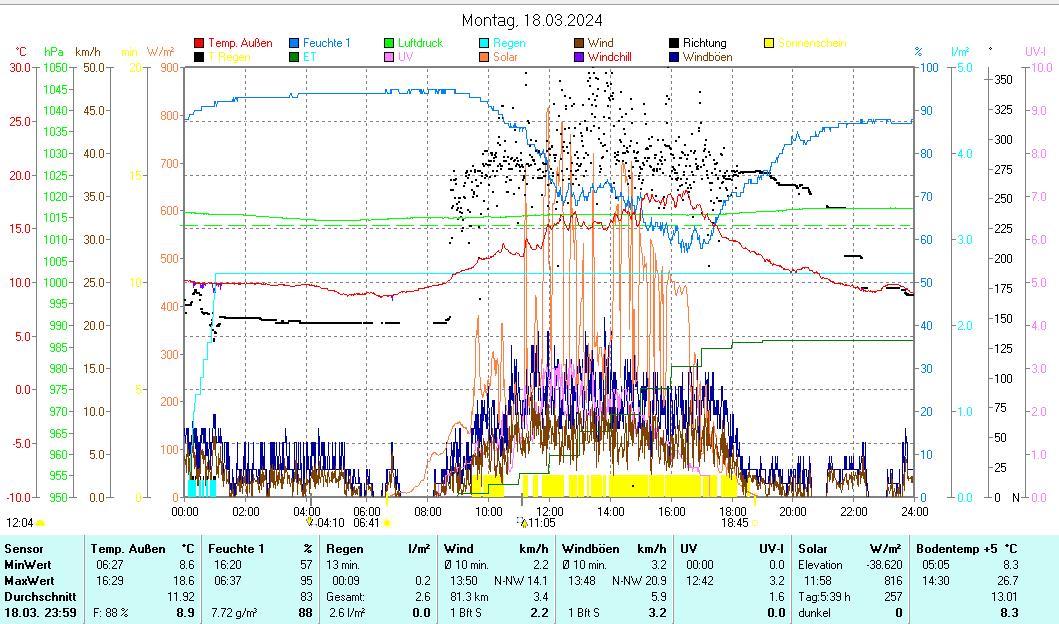Click the 7.72 g/m³ absolute humidity value

pos(234,613)
